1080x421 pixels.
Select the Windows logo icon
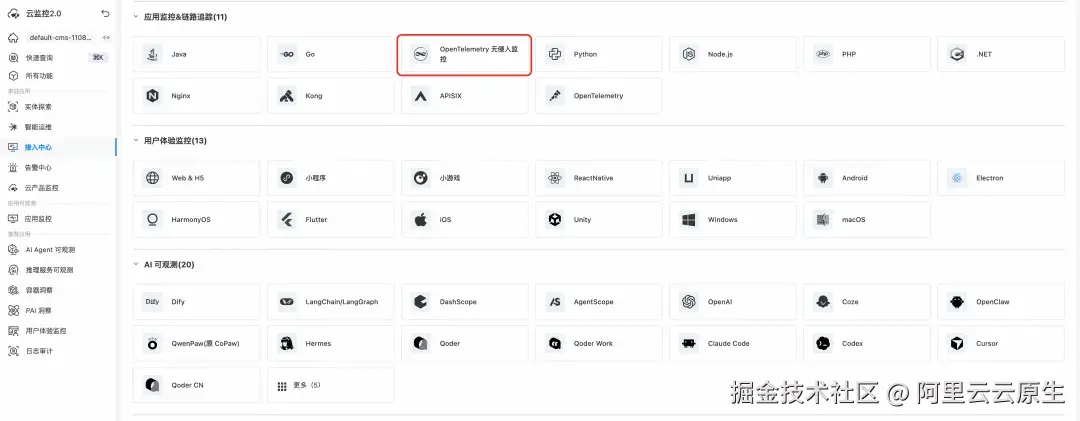click(689, 220)
